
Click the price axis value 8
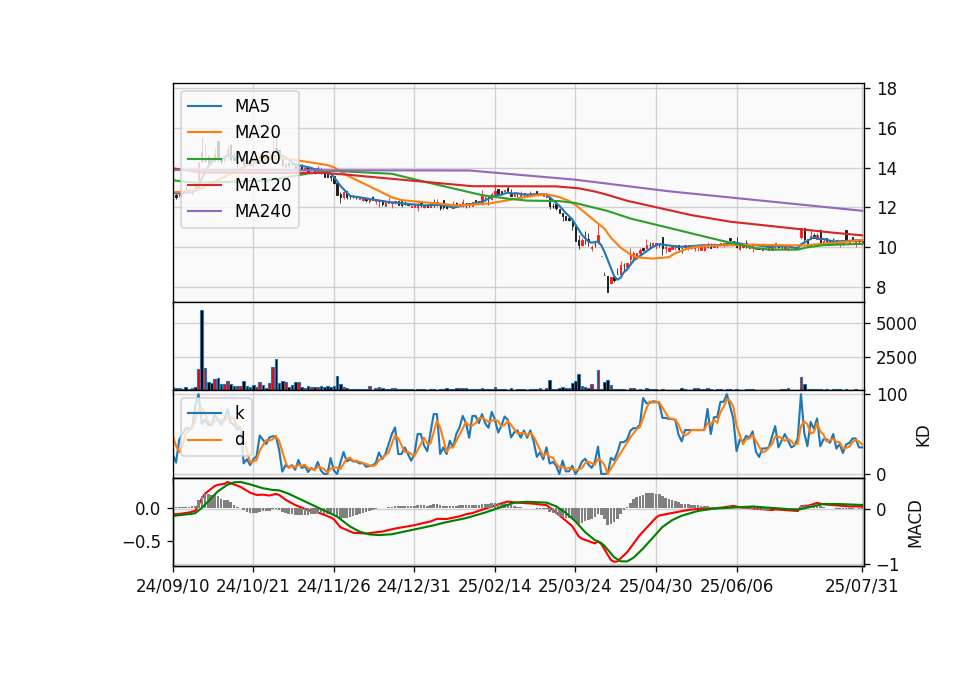882,288
